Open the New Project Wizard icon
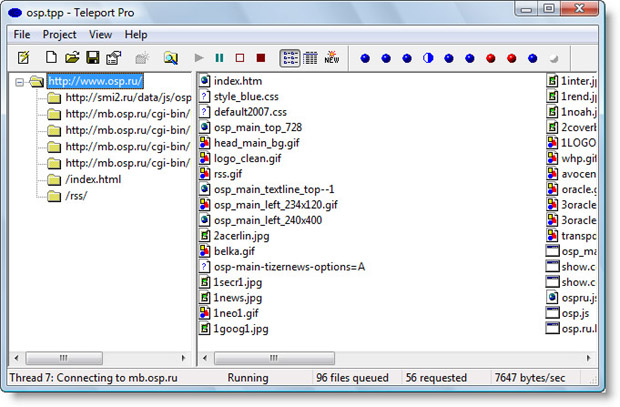This screenshot has height=407, width=620. click(x=24, y=58)
